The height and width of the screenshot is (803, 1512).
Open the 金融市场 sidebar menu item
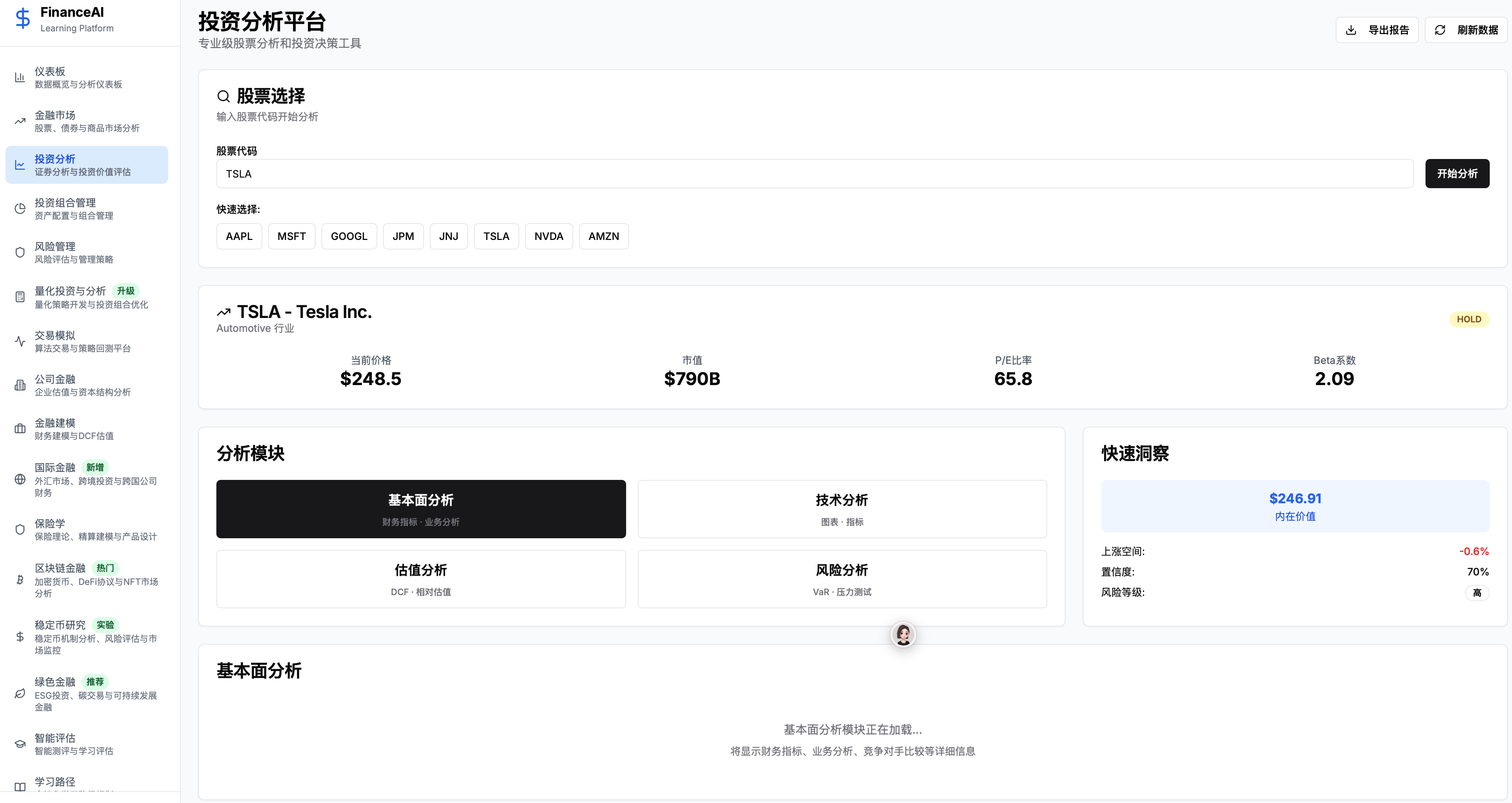pyautogui.click(x=87, y=121)
